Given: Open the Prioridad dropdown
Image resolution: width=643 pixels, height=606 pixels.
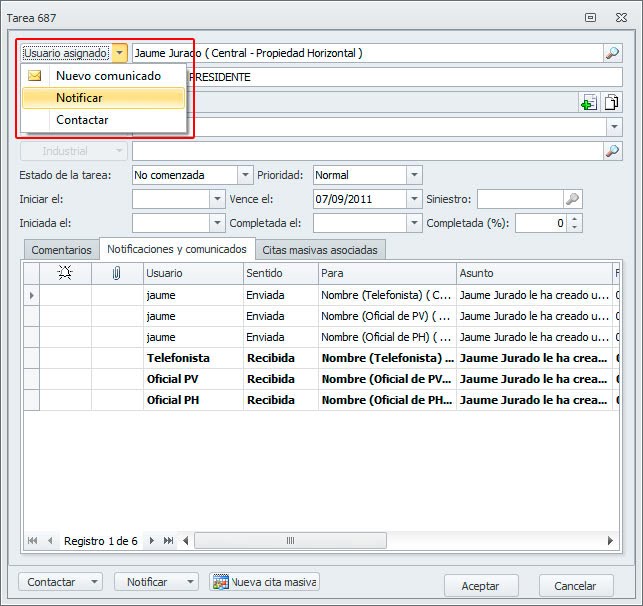Looking at the screenshot, I should tap(414, 175).
